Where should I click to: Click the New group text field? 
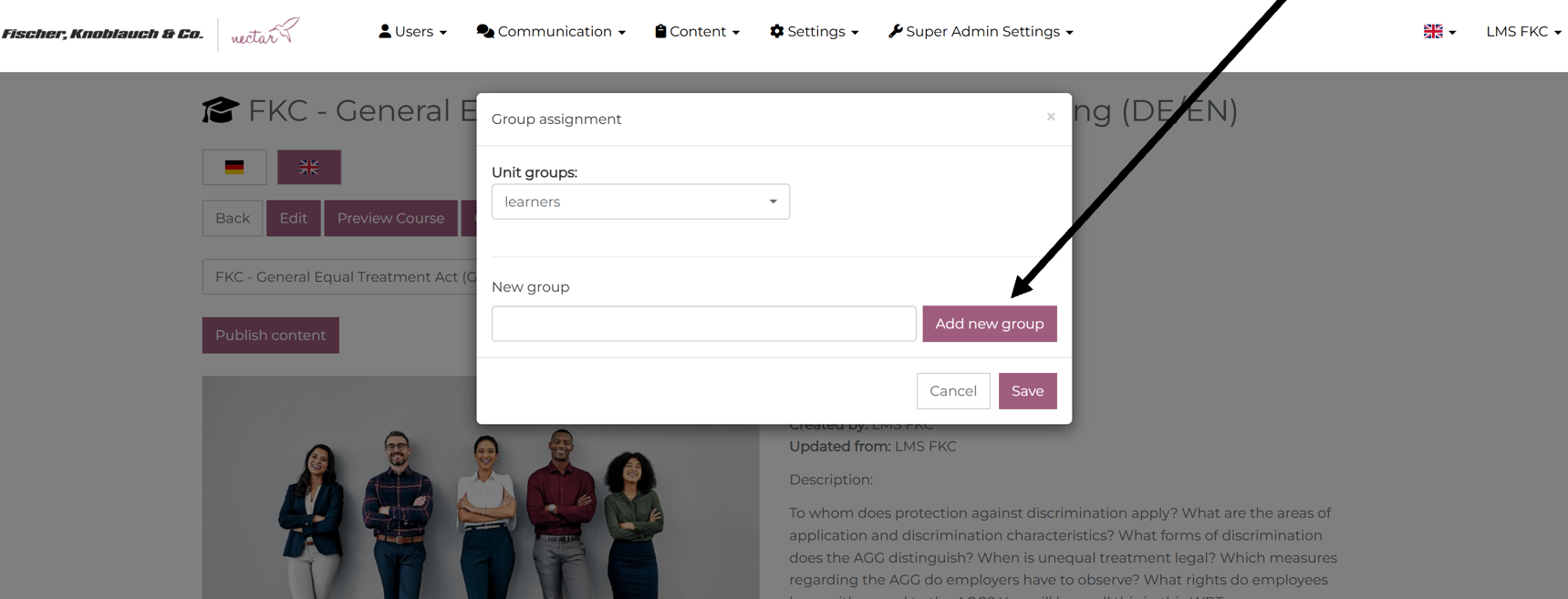(x=703, y=324)
